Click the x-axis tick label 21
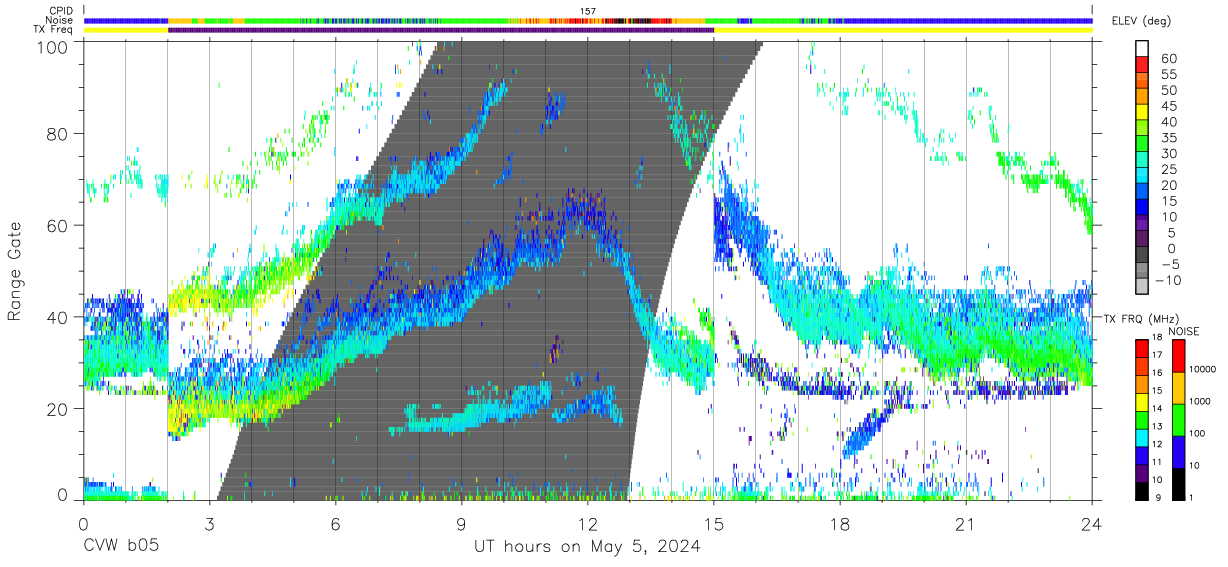Screen dimensions: 1228x567 coord(966,524)
